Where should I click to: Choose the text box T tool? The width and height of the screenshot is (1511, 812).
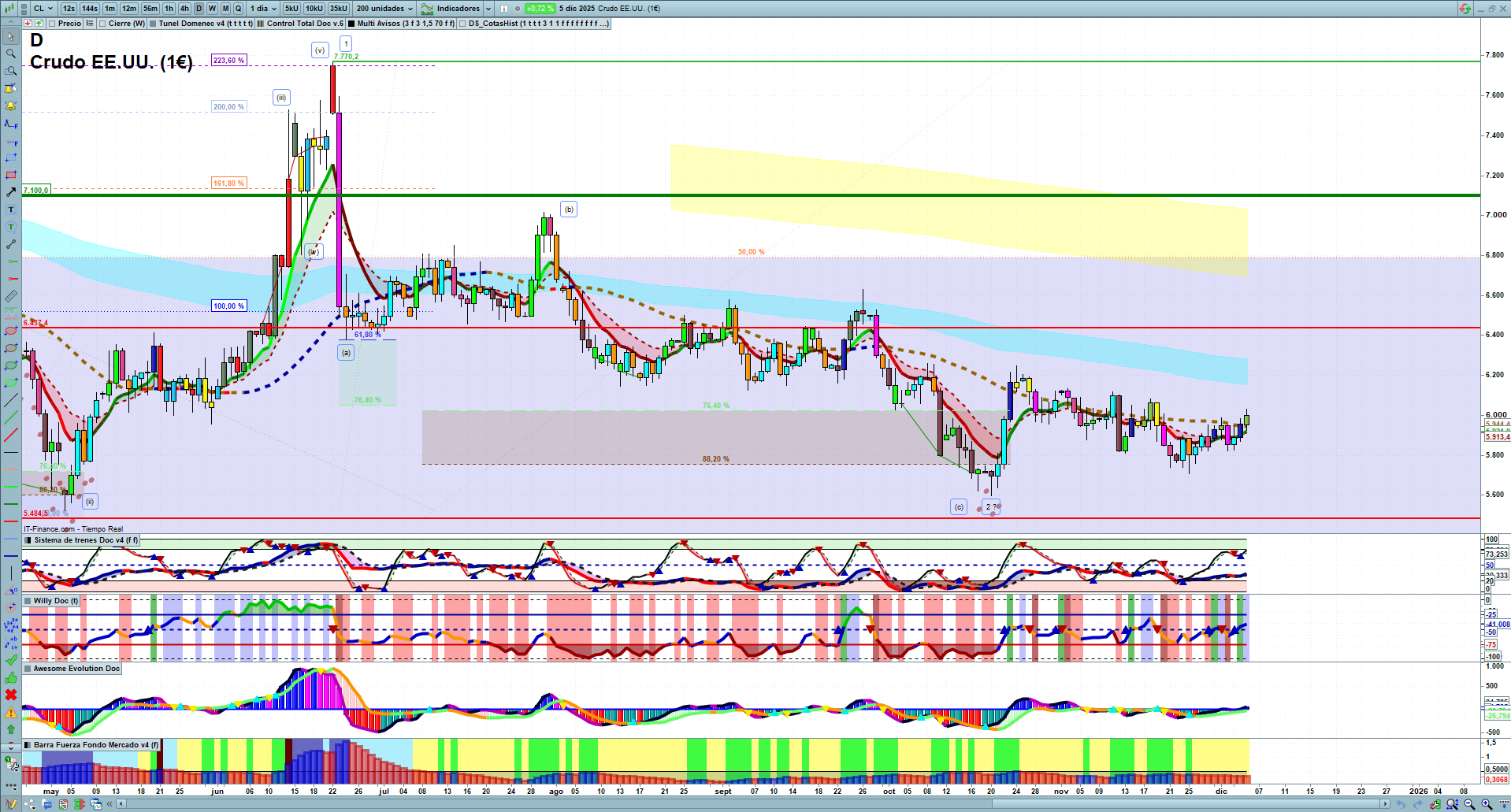(11, 209)
